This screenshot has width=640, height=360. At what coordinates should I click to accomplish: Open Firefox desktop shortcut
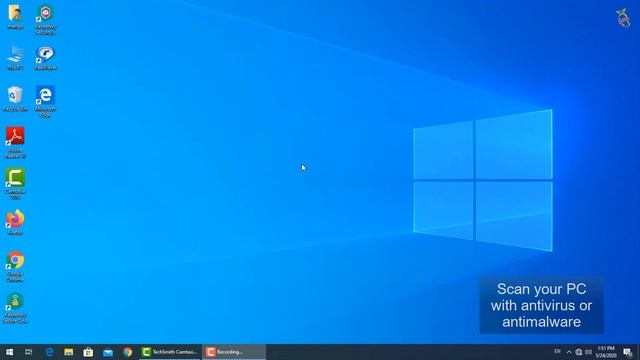[15, 222]
